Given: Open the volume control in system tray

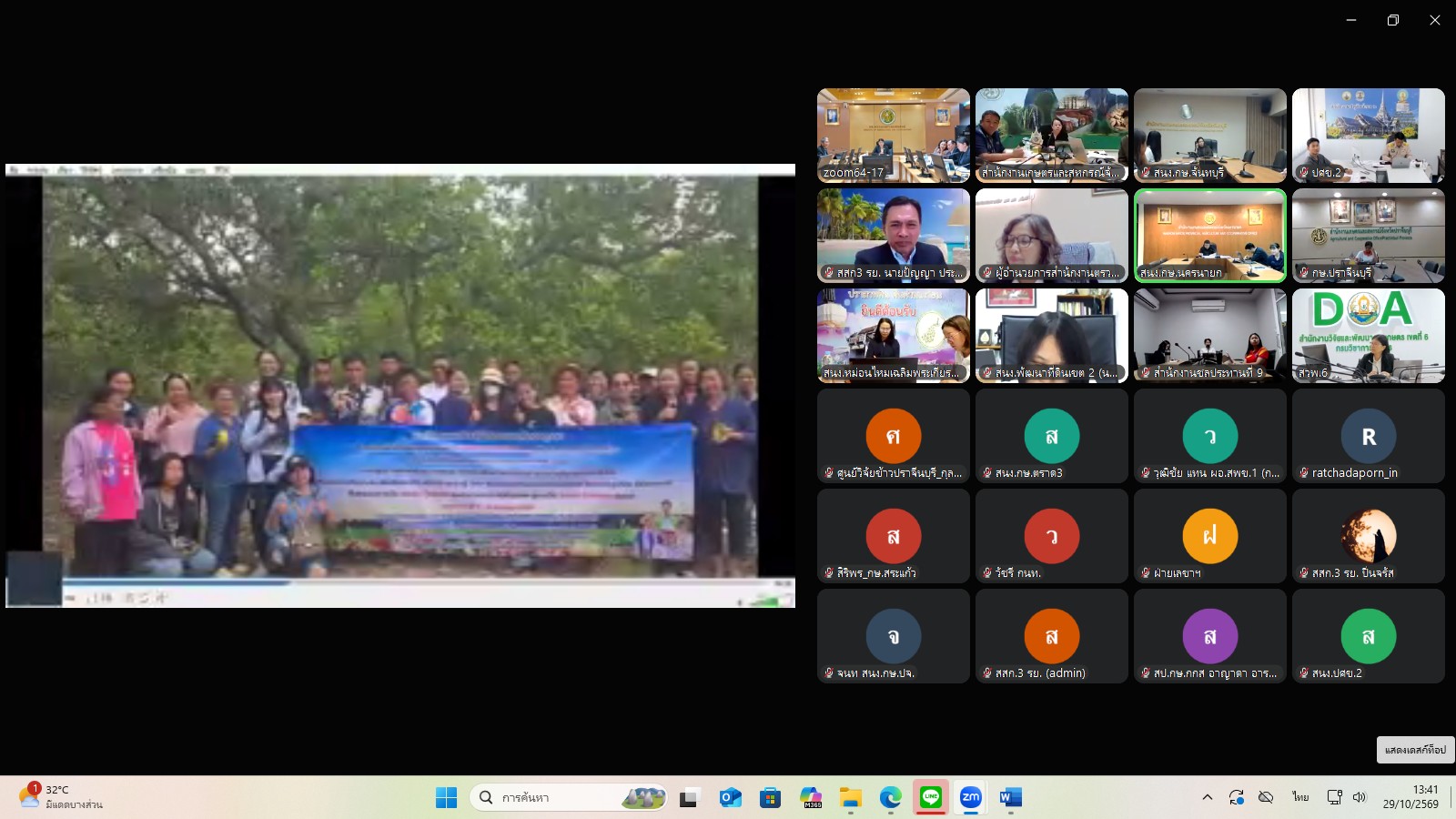Looking at the screenshot, I should pos(1360,797).
